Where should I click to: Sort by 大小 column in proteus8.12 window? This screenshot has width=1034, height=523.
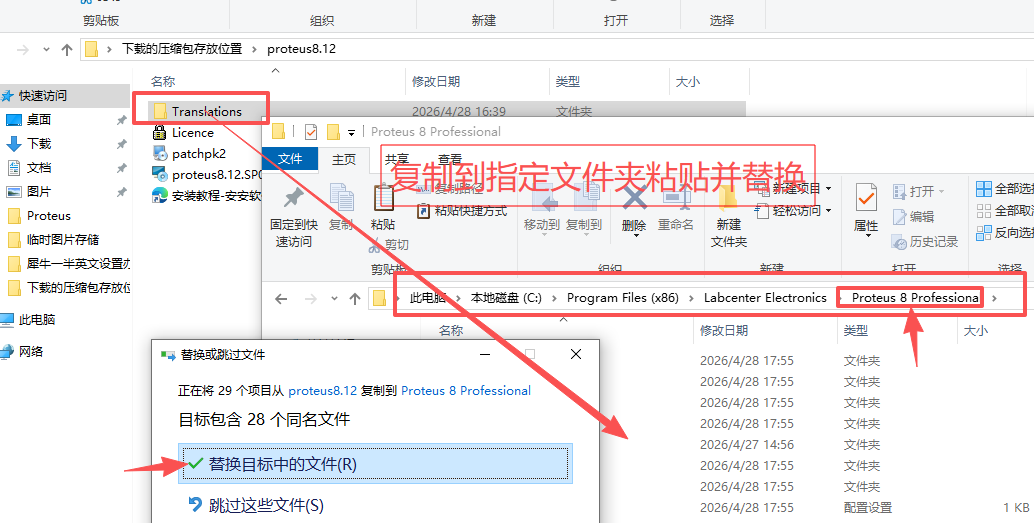coord(688,82)
